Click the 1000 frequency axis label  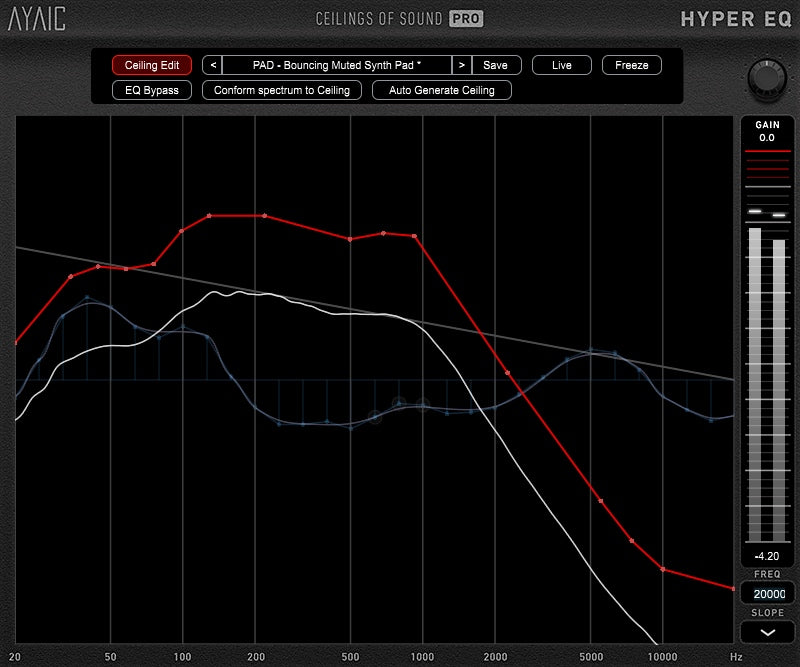(422, 657)
